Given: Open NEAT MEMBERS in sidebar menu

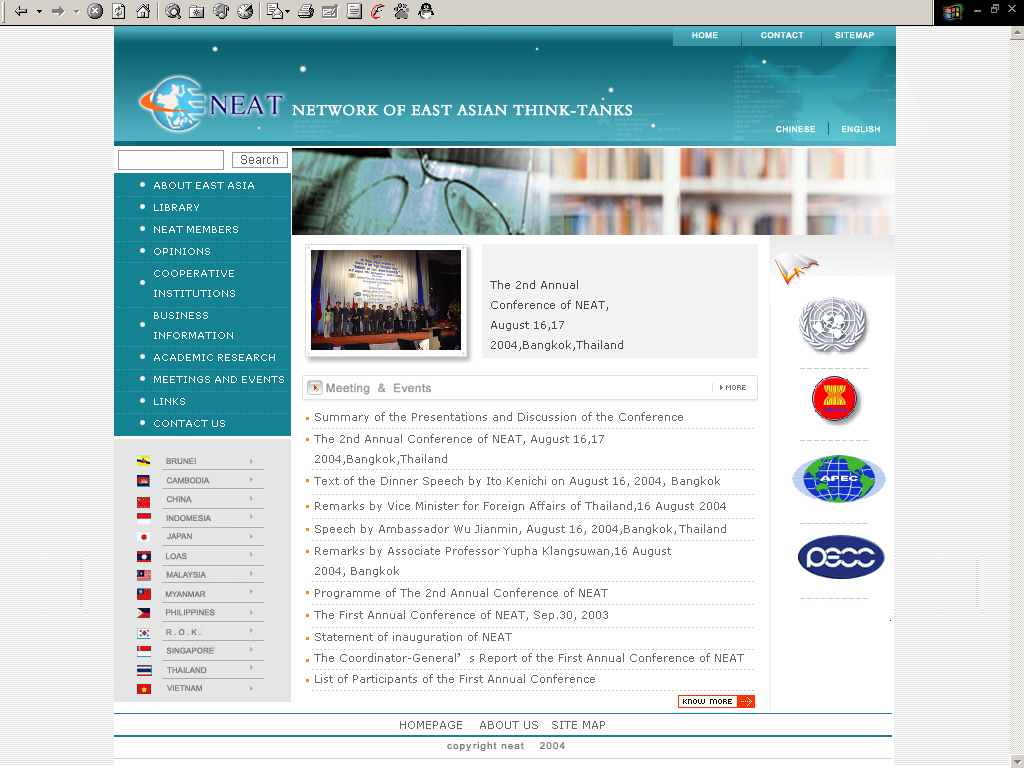Looking at the screenshot, I should (x=196, y=230).
